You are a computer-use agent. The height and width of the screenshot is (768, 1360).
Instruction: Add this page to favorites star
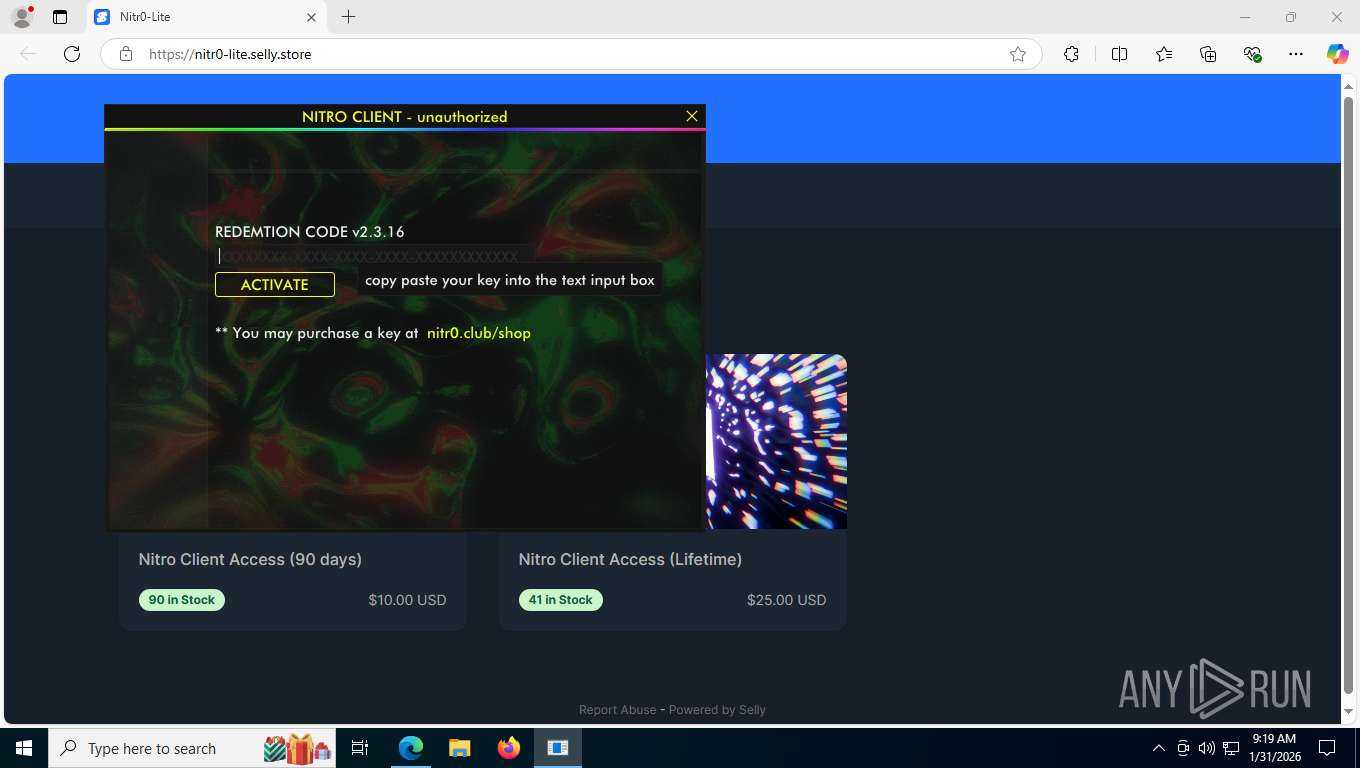coord(1018,54)
